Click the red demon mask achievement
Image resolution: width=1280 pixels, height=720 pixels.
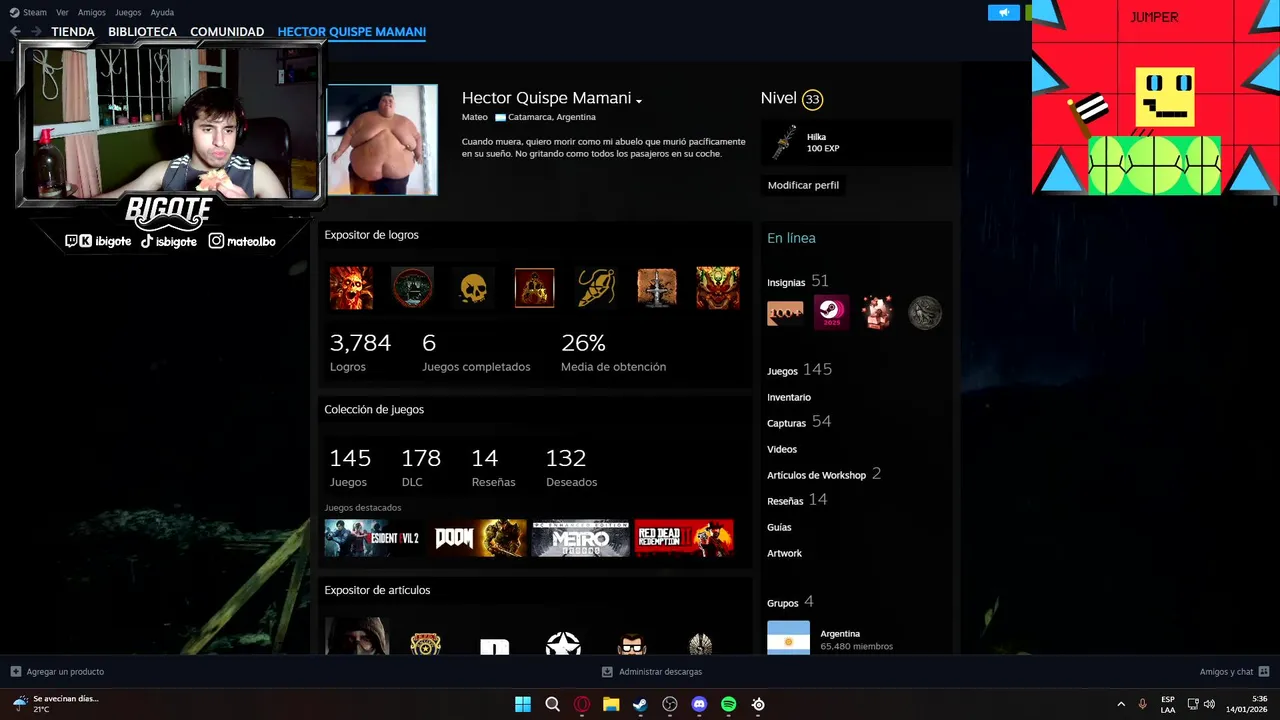click(x=718, y=288)
